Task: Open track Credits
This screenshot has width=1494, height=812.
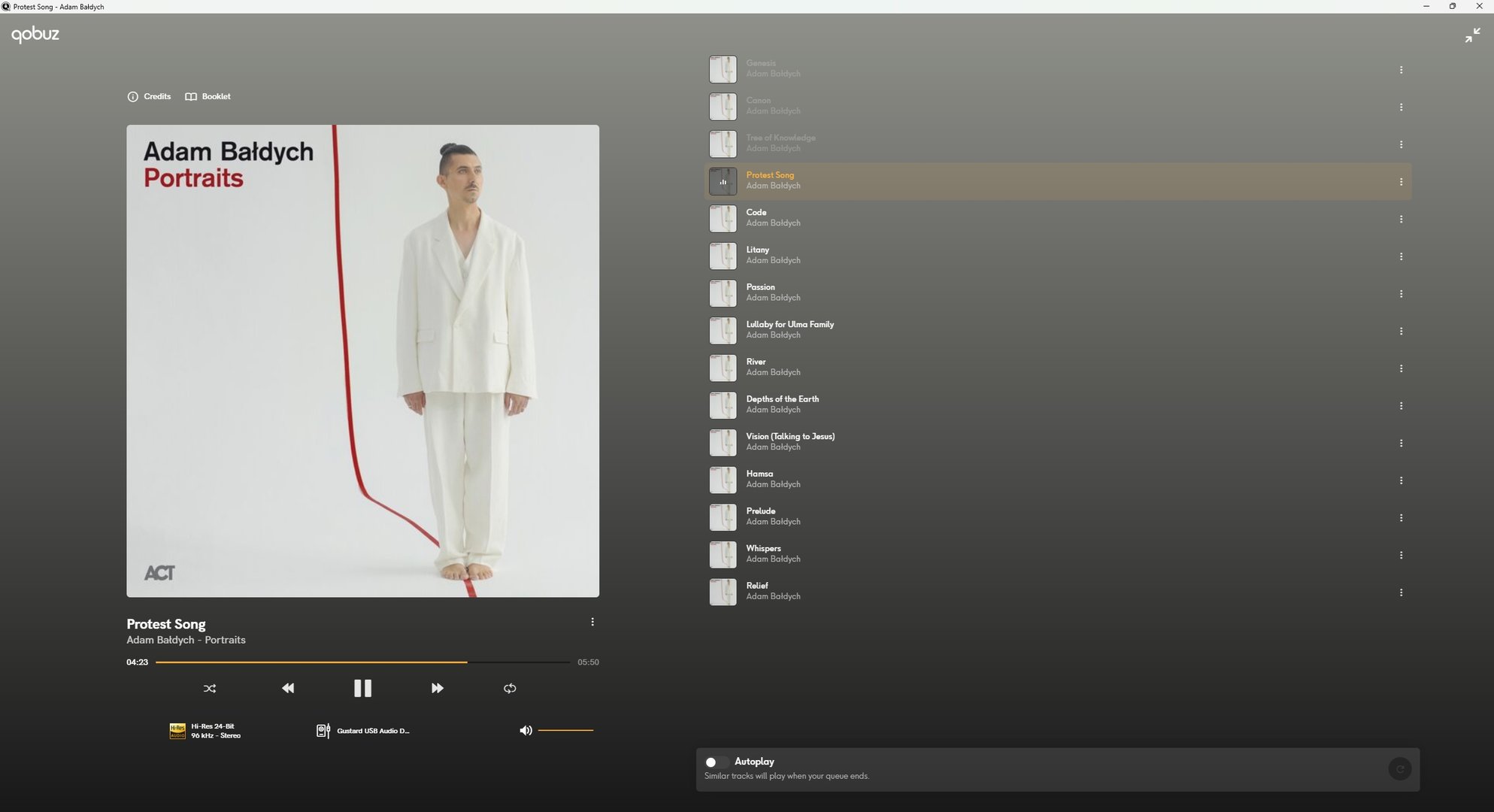Action: click(149, 96)
